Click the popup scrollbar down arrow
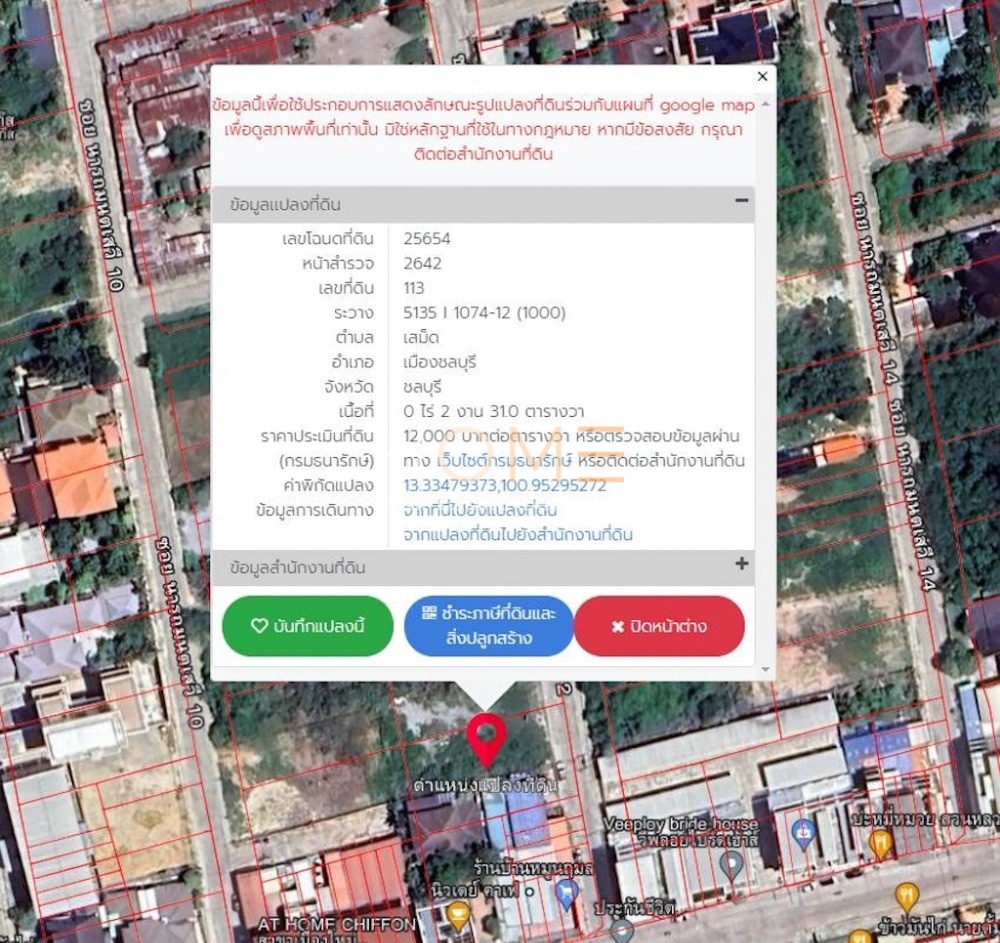 click(x=767, y=669)
